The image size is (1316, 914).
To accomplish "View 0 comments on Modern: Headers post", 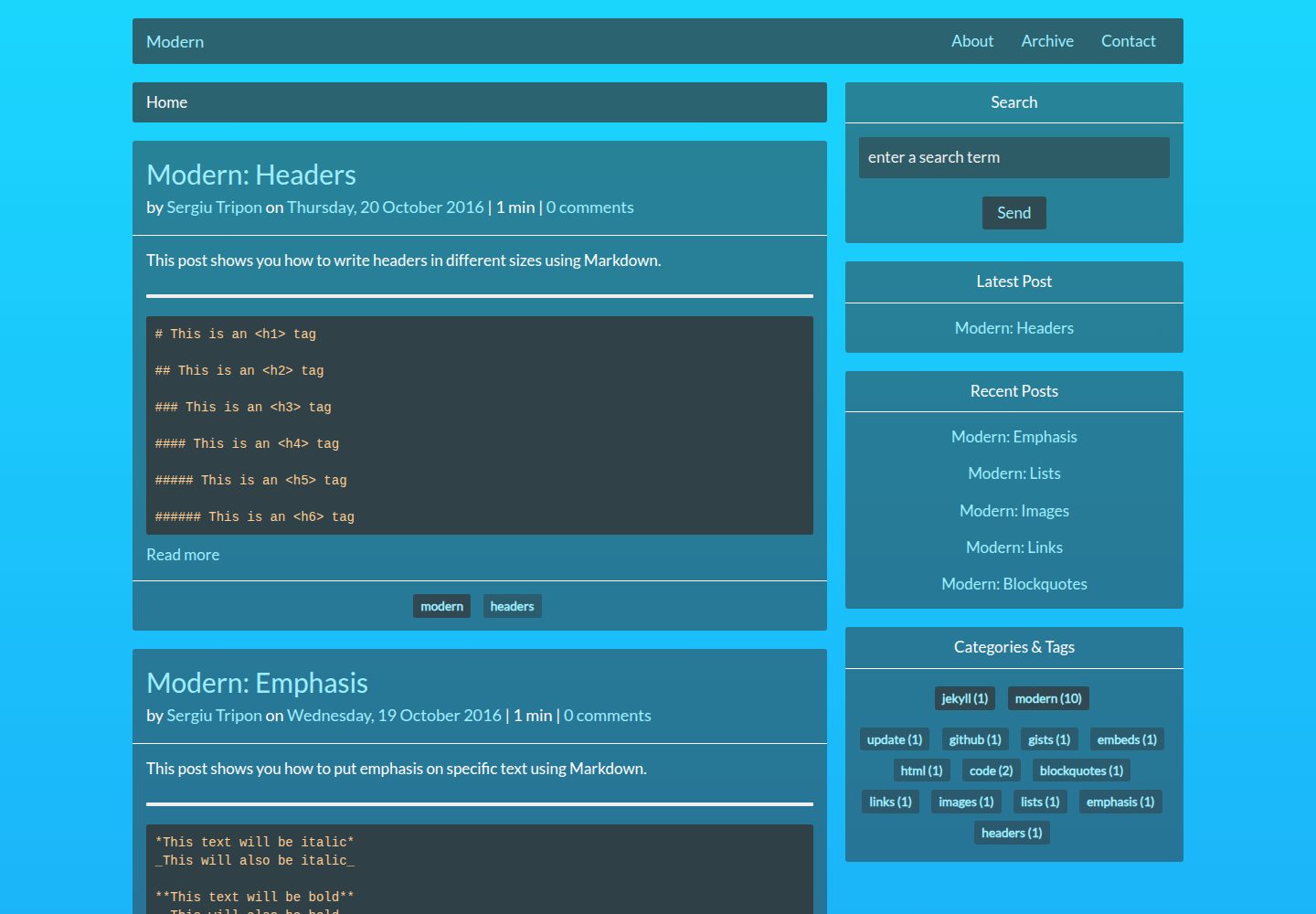I will pos(589,207).
